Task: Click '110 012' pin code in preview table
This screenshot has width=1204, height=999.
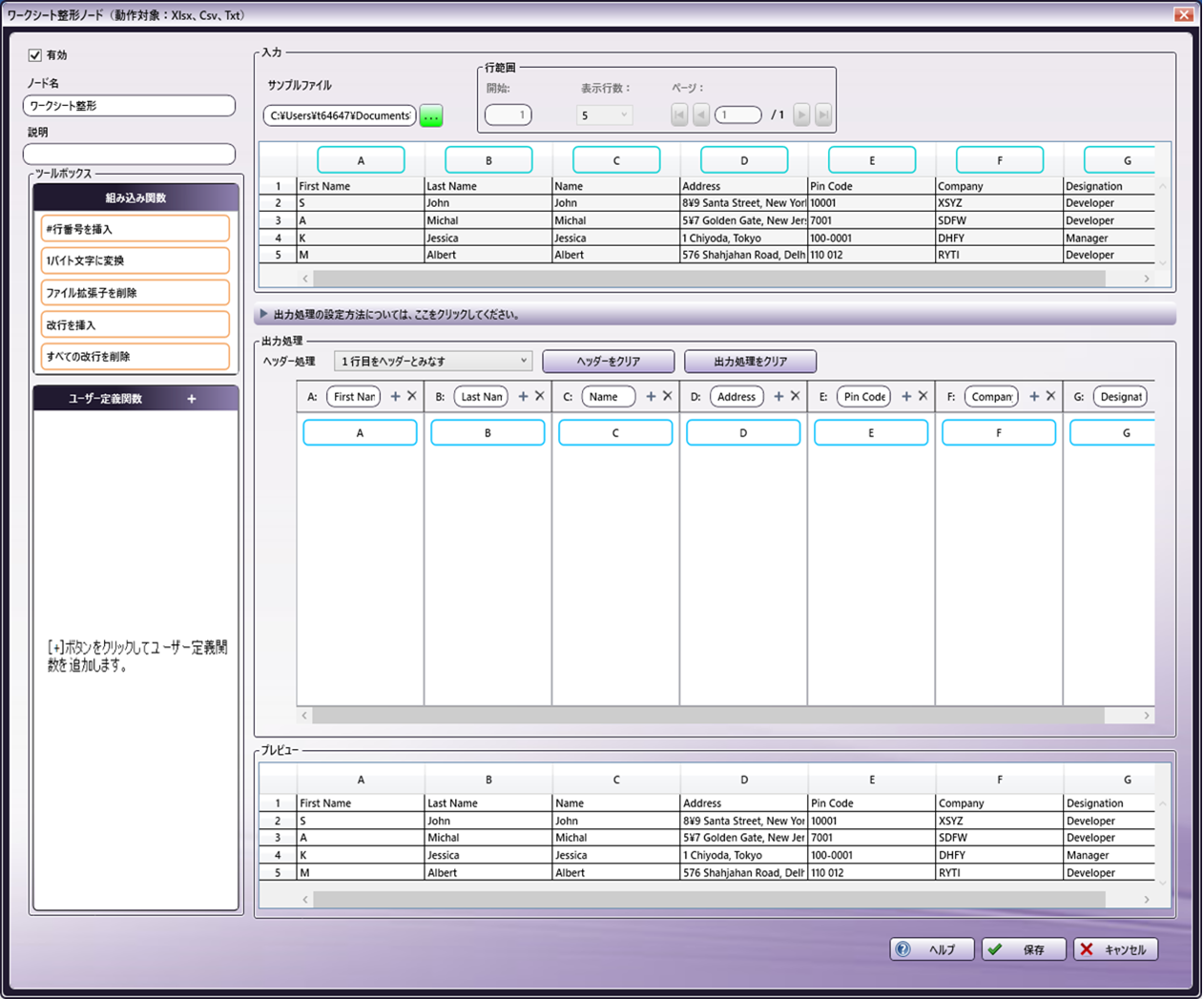Action: click(x=872, y=873)
